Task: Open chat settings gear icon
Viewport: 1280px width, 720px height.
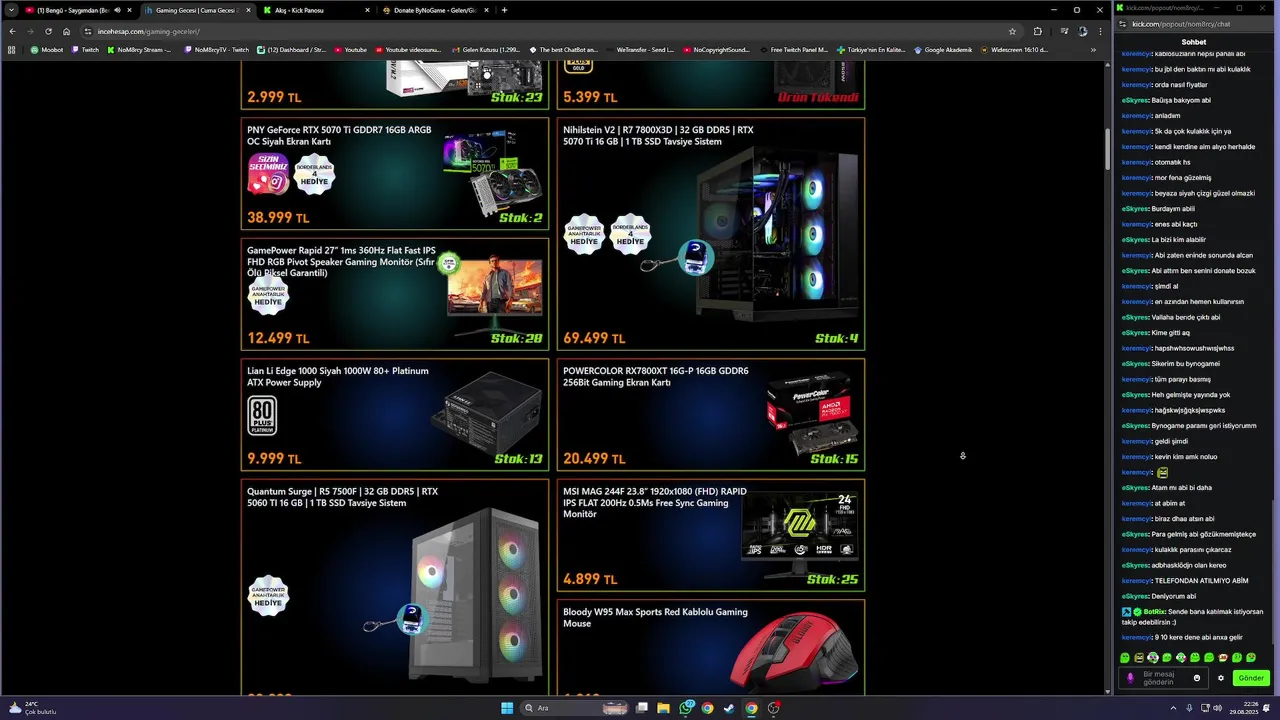Action: pos(1221,678)
